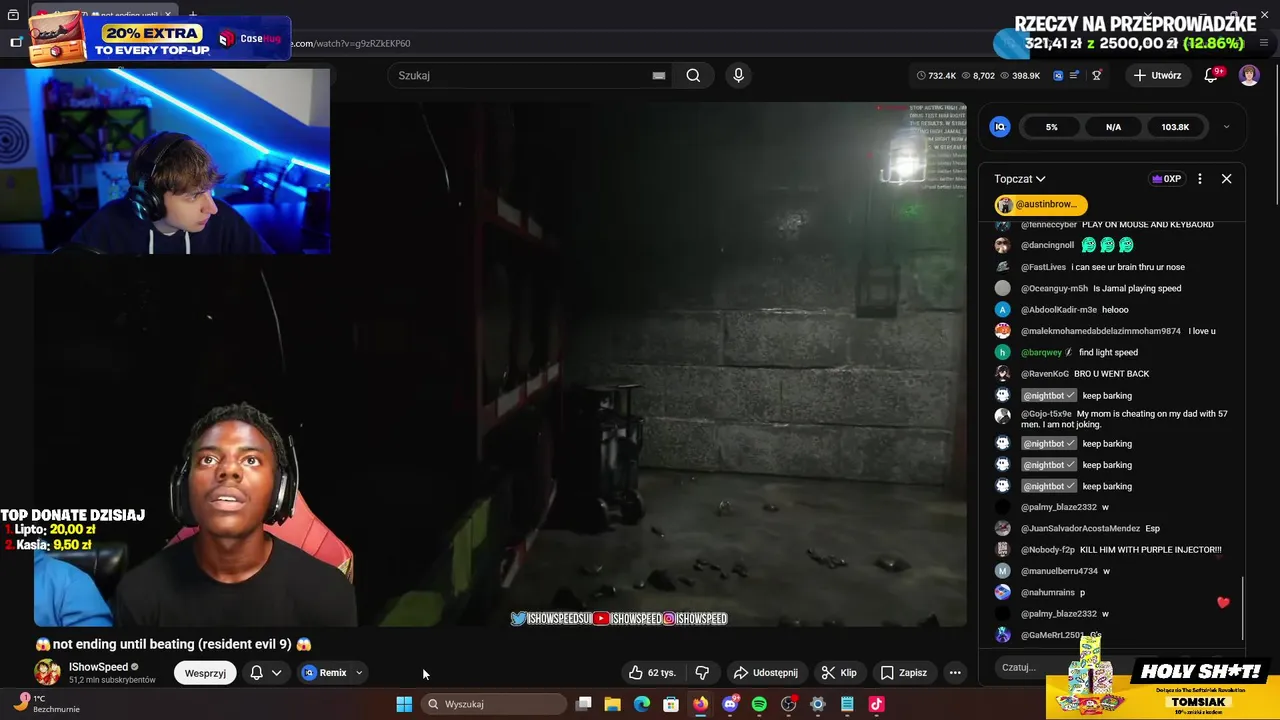Click the round blue IQ logo above chat

click(x=1000, y=127)
